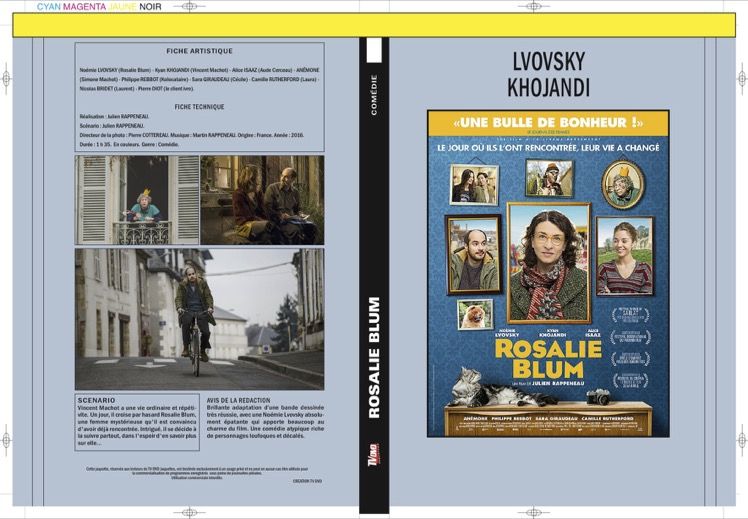Click the yellow color bar at top

[x=374, y=25]
